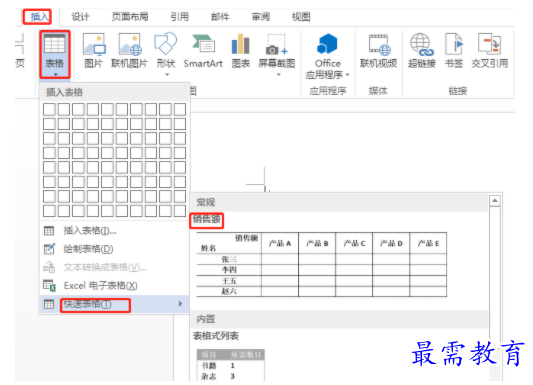Expand the 表格 dropdown arrow
Viewport: 533px width, 385px height.
pyautogui.click(x=55, y=74)
